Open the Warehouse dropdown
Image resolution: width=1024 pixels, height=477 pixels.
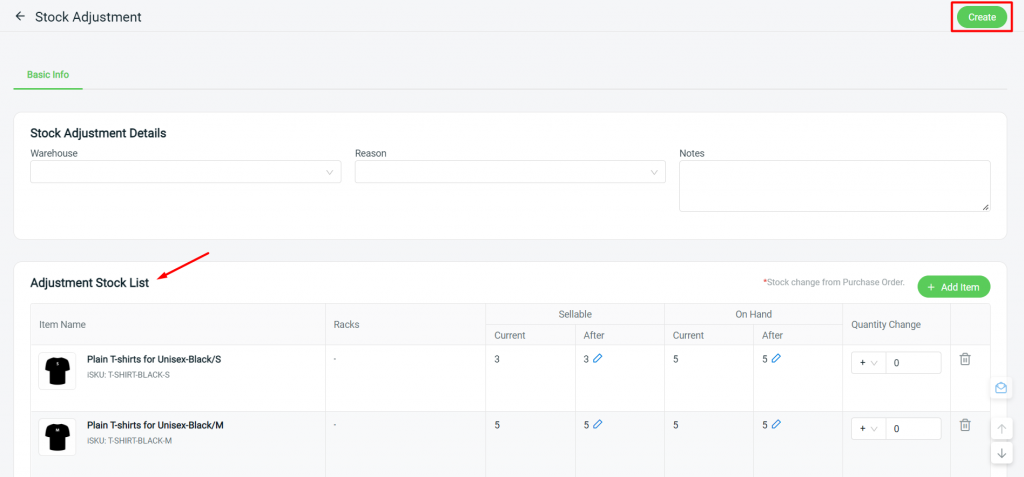pos(185,172)
